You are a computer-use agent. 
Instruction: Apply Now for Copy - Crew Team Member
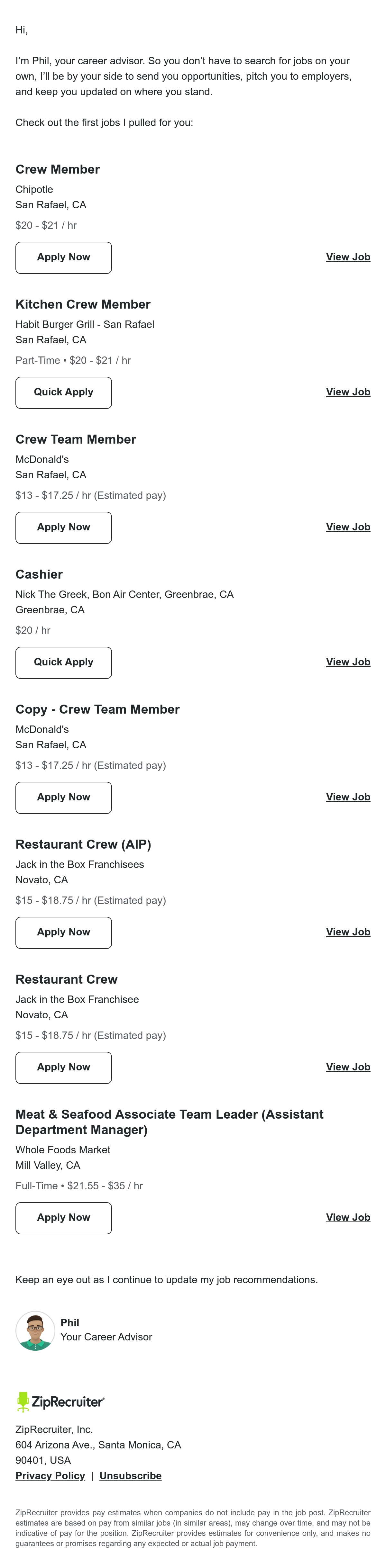(63, 798)
